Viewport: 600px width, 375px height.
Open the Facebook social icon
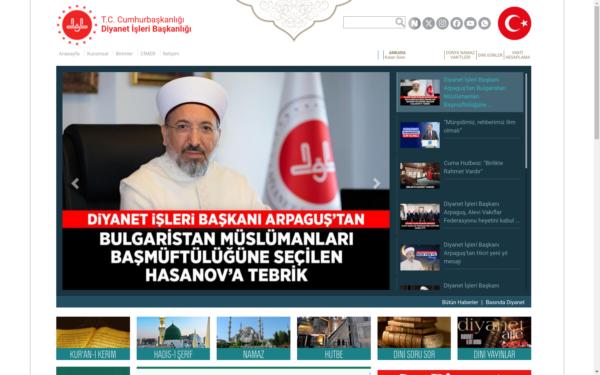pos(457,23)
